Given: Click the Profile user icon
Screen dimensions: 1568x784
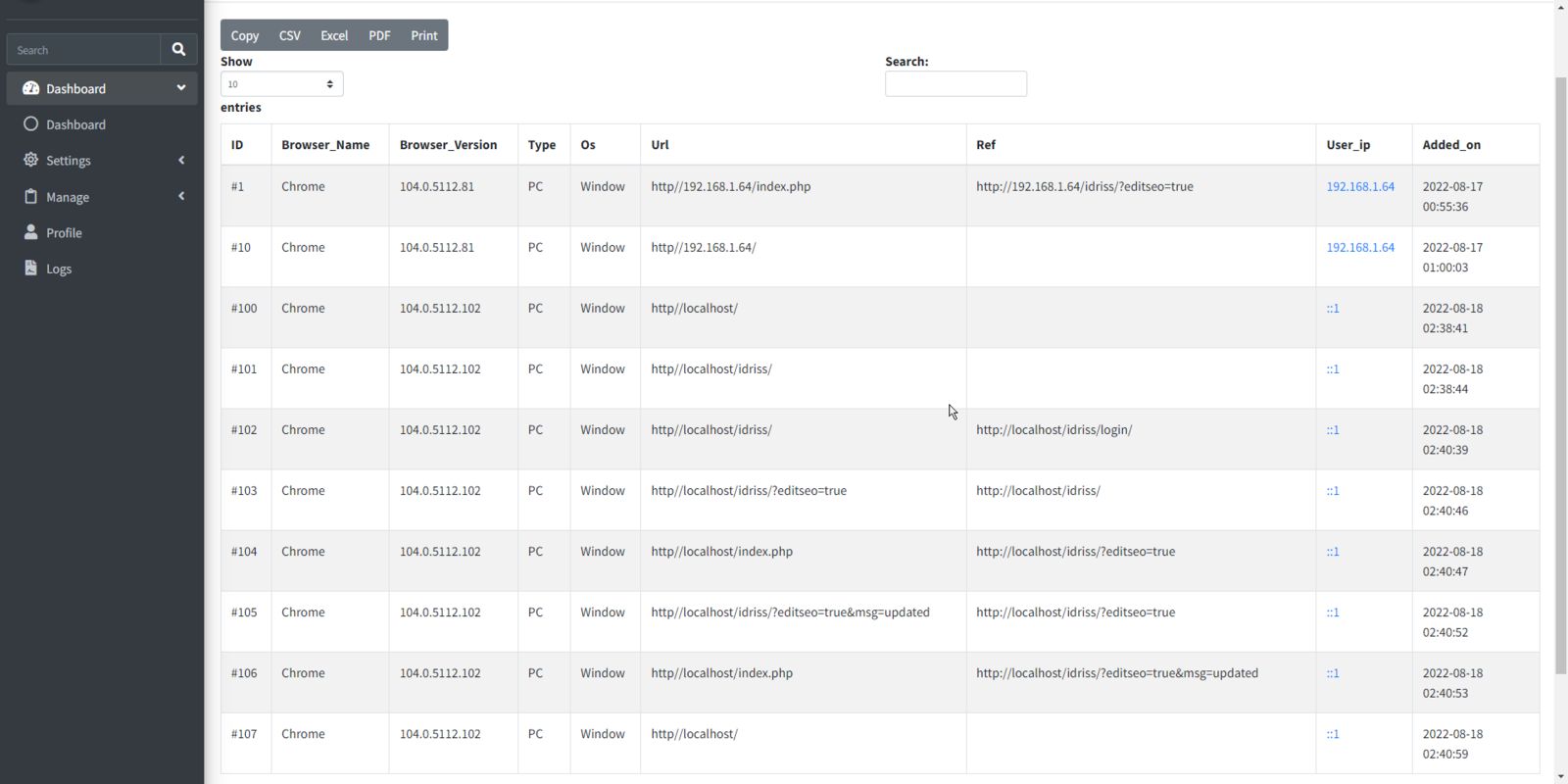Looking at the screenshot, I should (30, 232).
